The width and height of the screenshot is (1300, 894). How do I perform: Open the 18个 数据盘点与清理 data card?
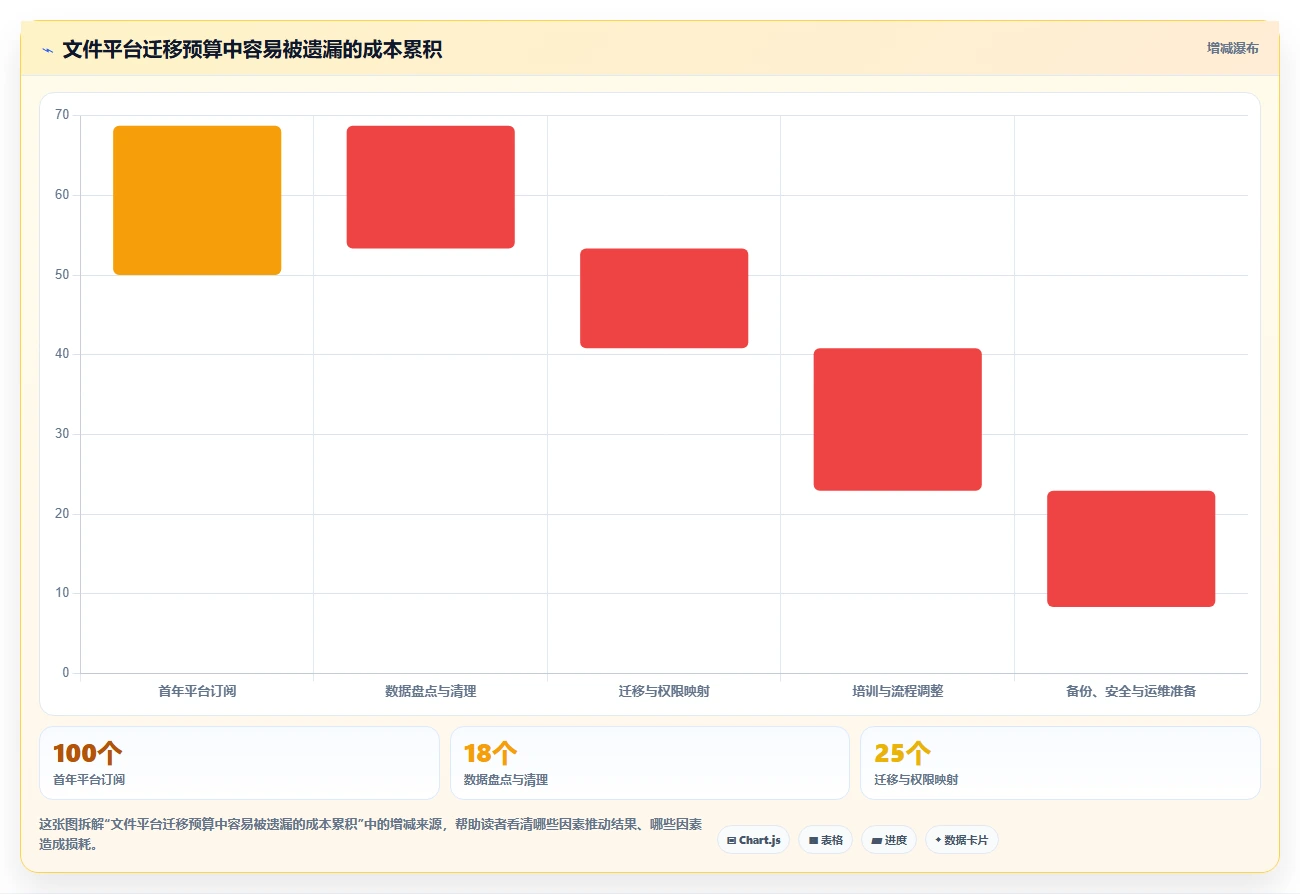click(650, 763)
